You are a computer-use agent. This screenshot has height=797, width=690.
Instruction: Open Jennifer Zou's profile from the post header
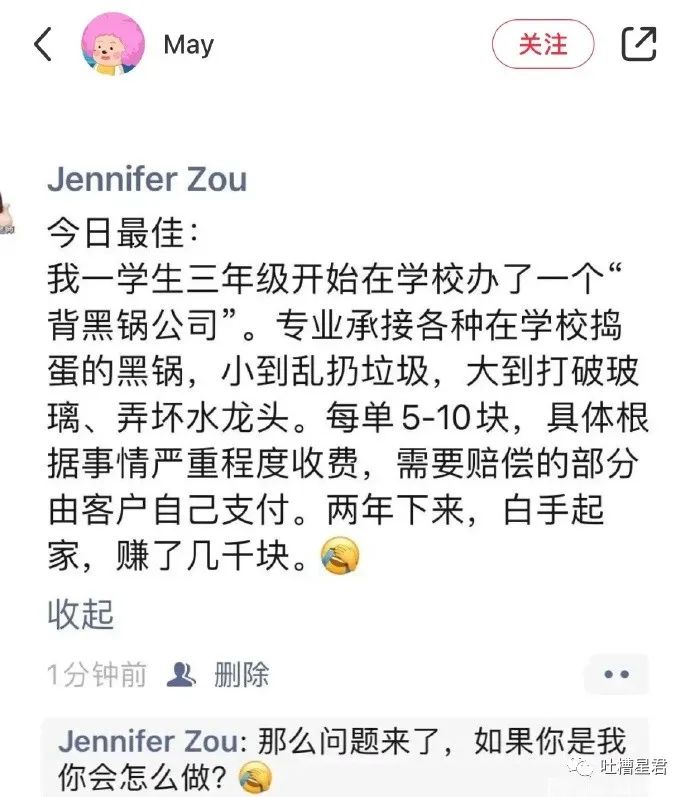pyautogui.click(x=147, y=179)
